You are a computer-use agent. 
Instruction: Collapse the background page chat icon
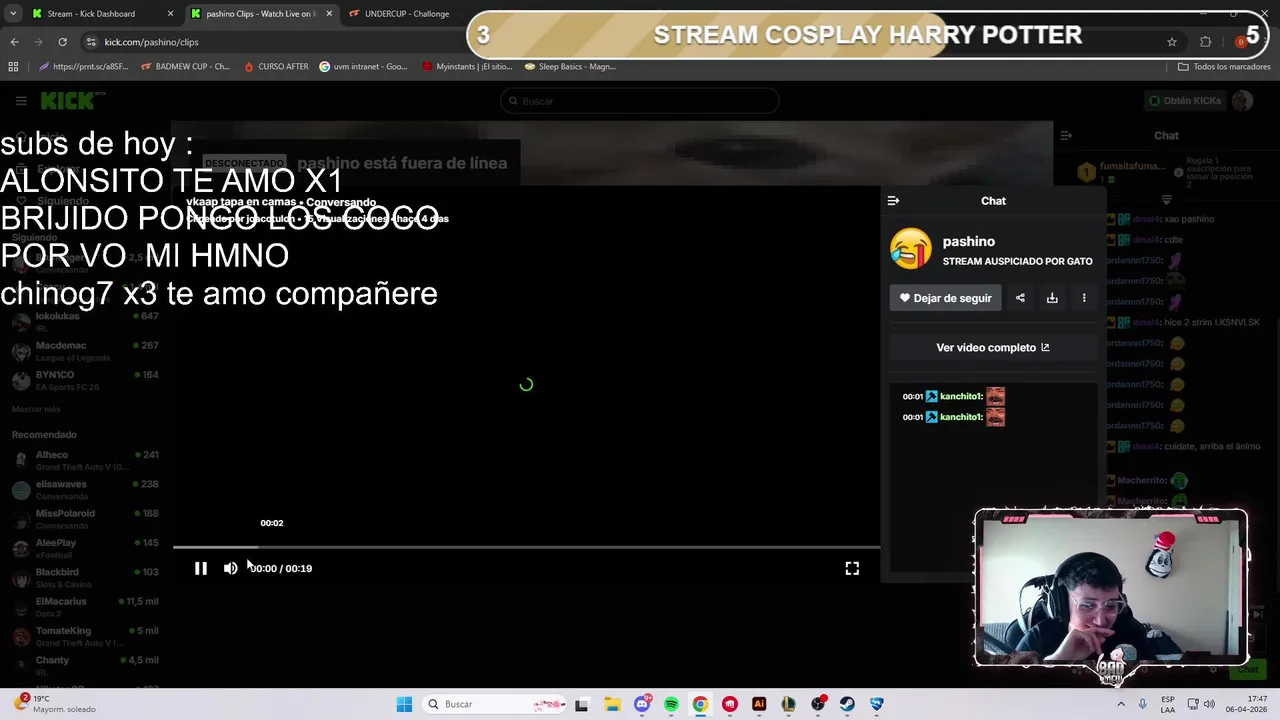point(1066,135)
